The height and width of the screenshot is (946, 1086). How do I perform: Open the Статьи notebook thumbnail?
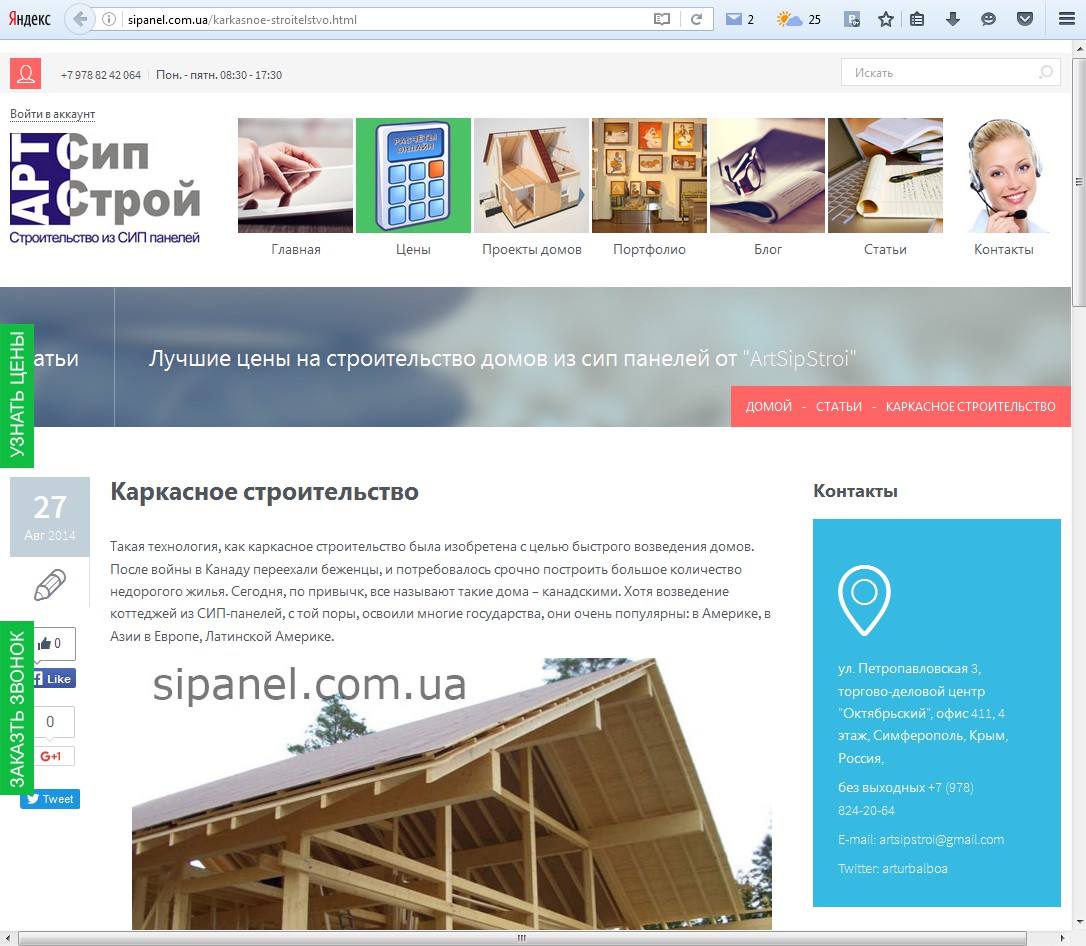(x=885, y=175)
